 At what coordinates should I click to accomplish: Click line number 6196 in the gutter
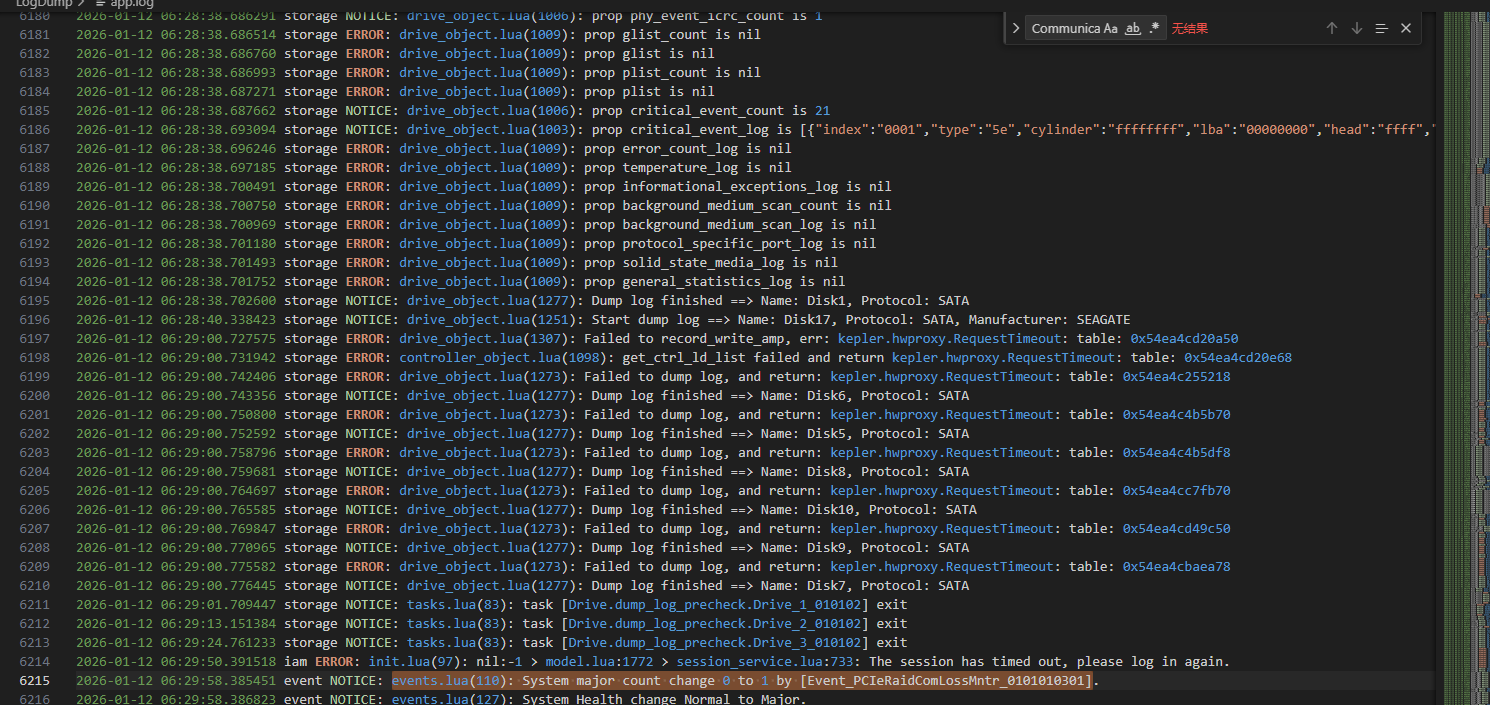[34, 319]
